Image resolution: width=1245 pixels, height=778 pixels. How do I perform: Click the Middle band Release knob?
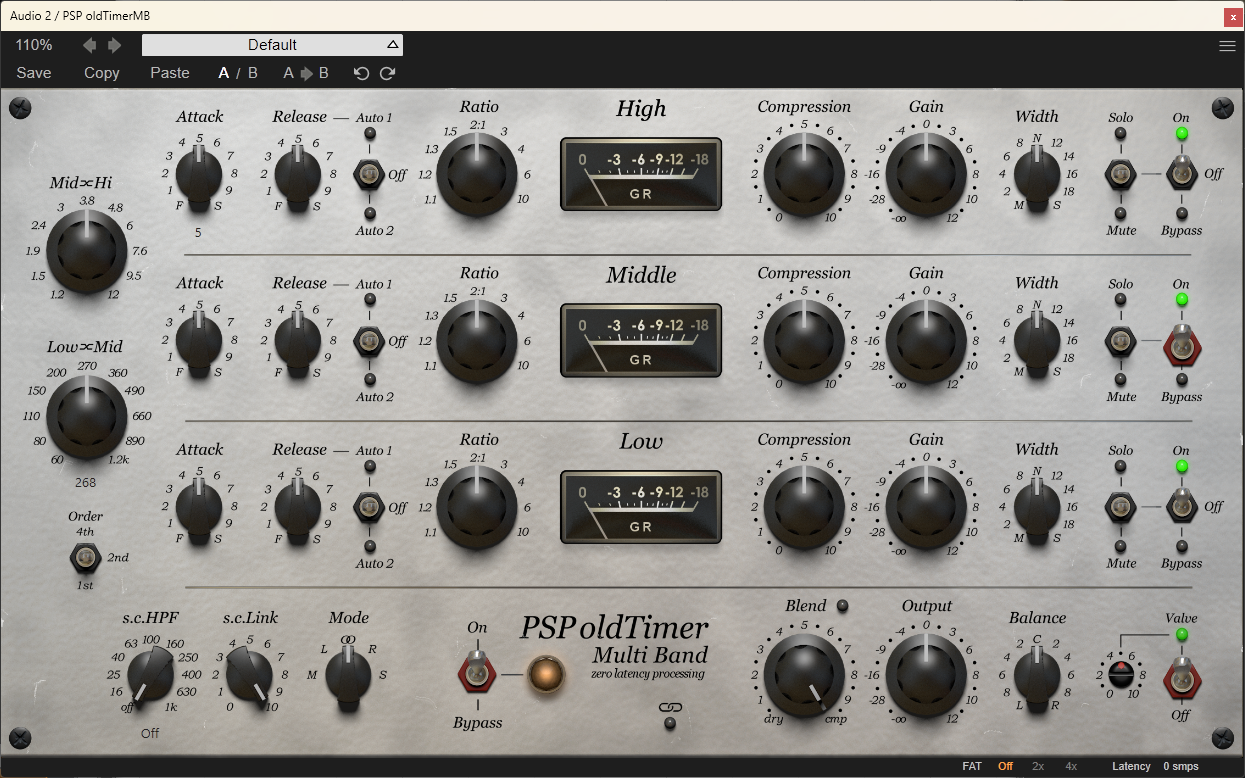pyautogui.click(x=297, y=340)
